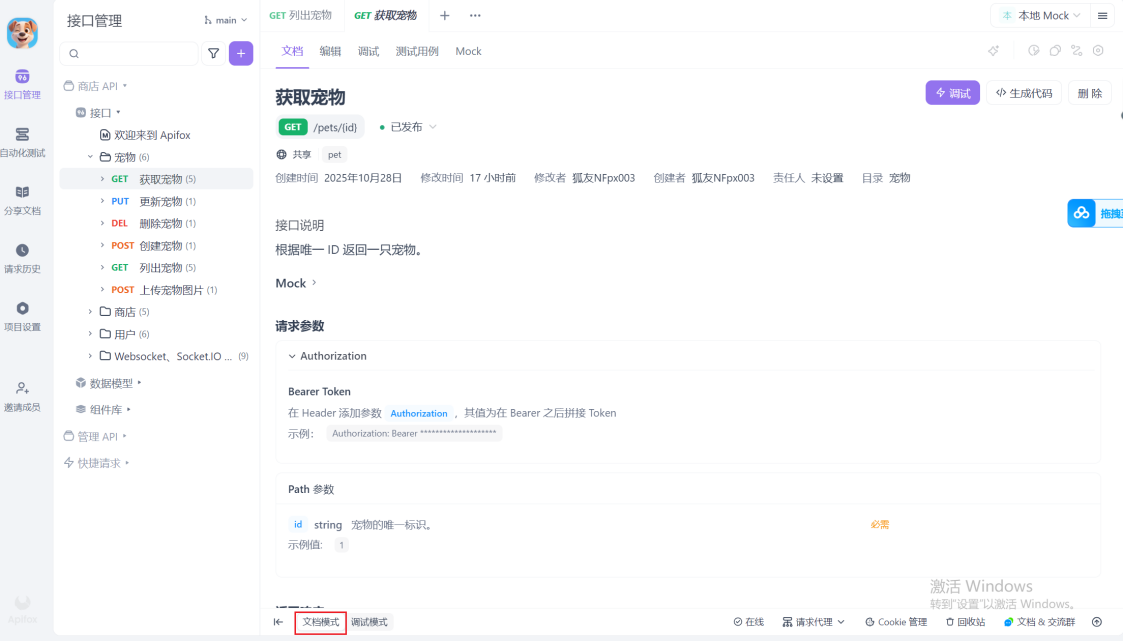1123x641 pixels.
Task: Click the 回收站 icon in the status bar
Action: point(964,621)
